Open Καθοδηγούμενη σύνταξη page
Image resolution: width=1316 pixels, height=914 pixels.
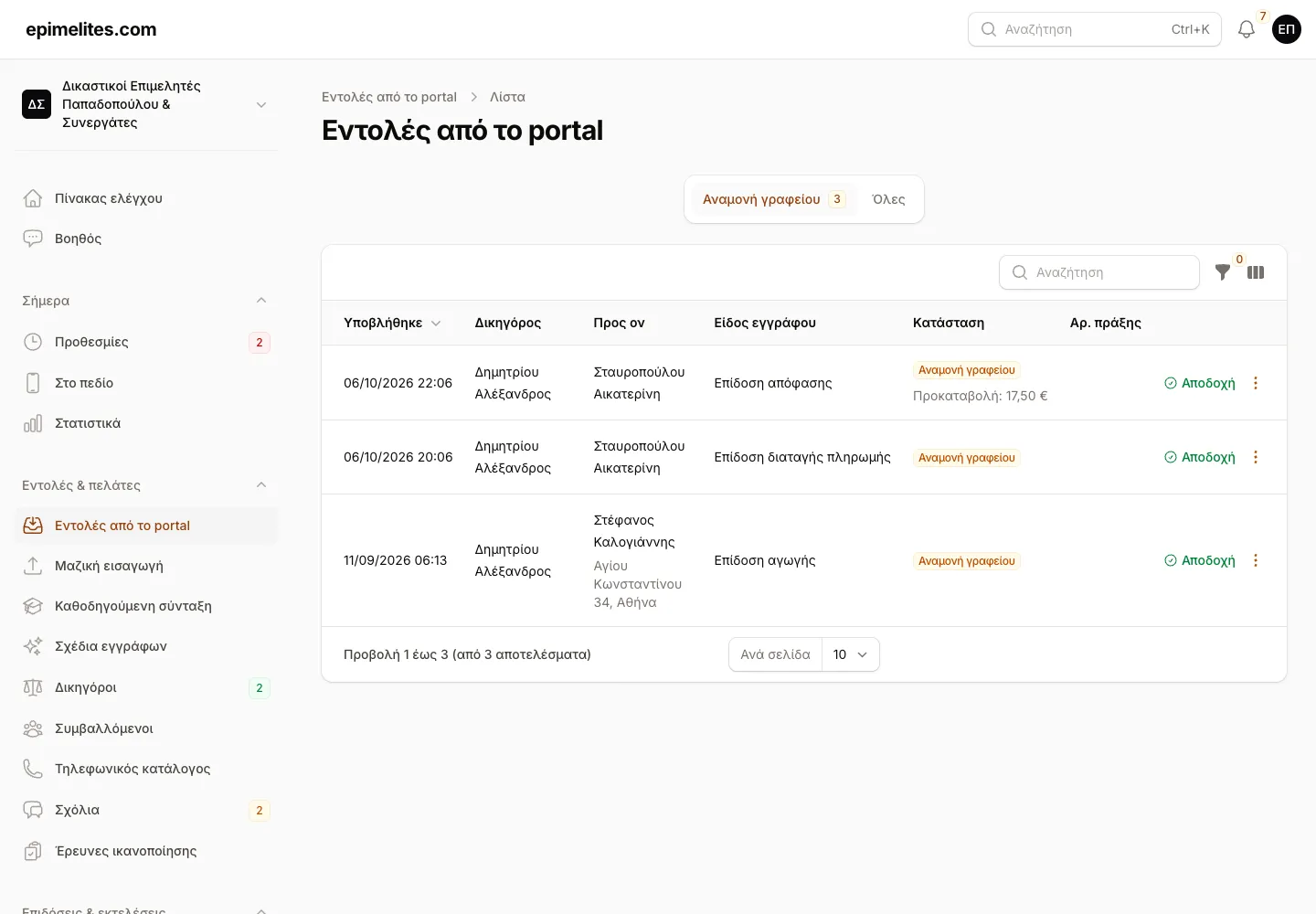(x=146, y=606)
